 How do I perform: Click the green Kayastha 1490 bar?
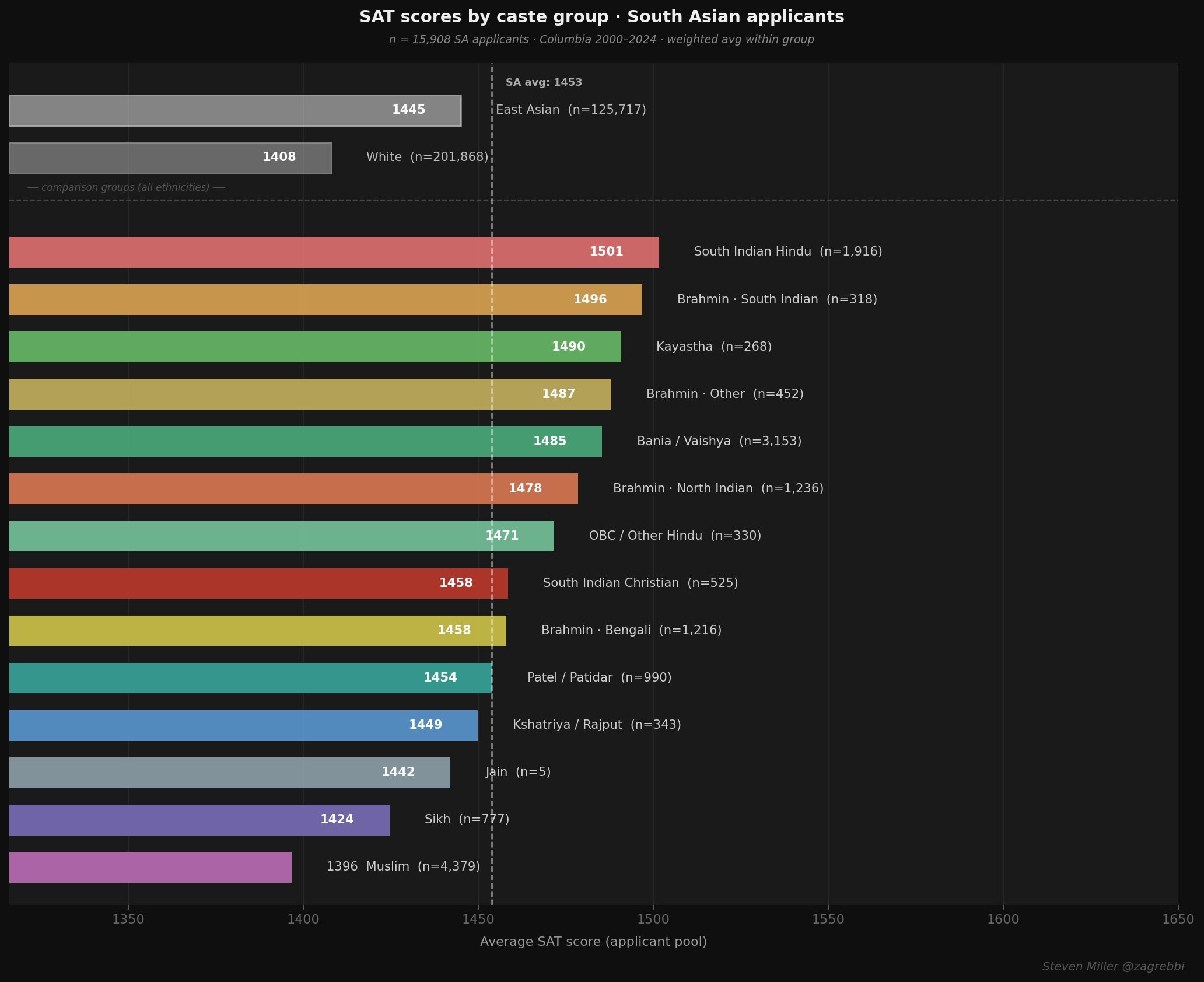click(315, 347)
